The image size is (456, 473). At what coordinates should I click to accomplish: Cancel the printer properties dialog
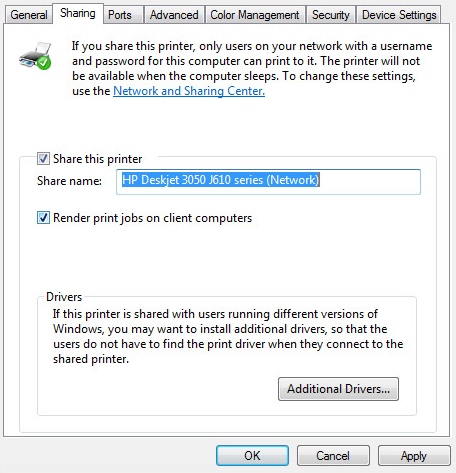coord(333,456)
